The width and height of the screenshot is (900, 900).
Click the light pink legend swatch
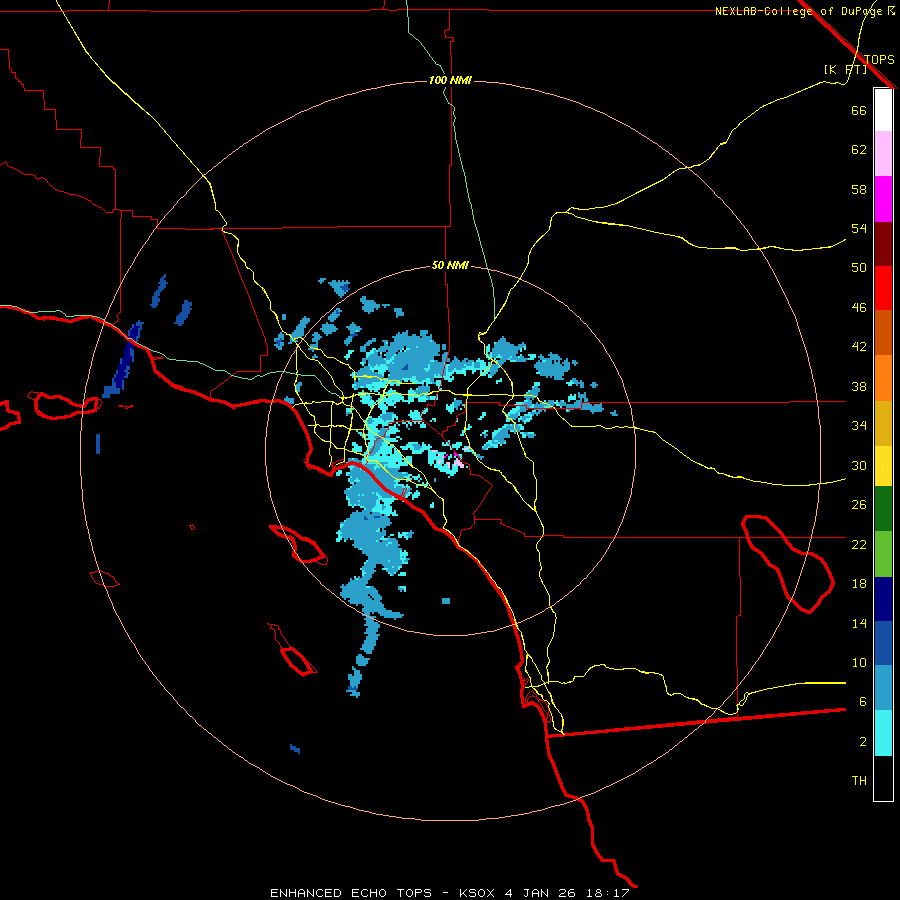(x=883, y=154)
